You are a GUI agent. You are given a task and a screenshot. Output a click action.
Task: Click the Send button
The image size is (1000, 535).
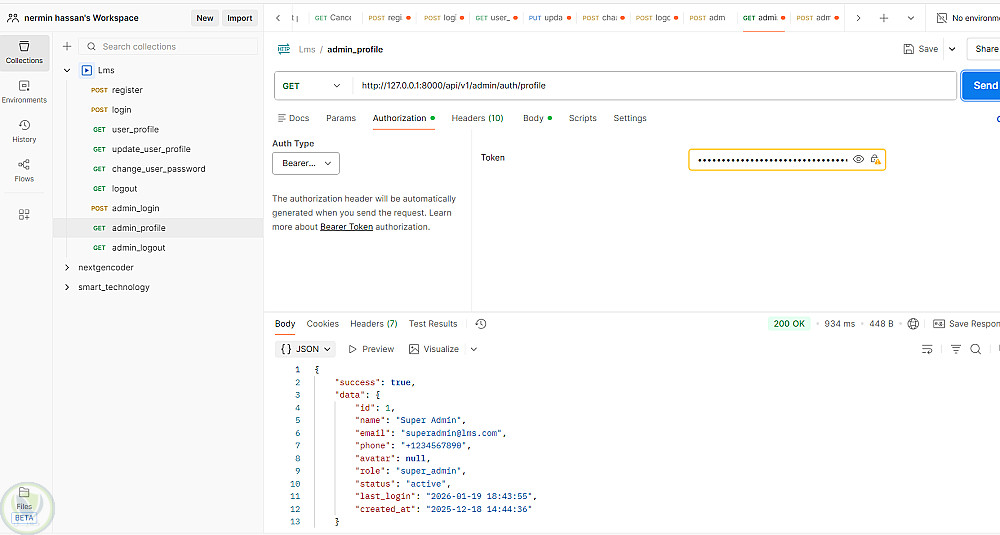(984, 86)
